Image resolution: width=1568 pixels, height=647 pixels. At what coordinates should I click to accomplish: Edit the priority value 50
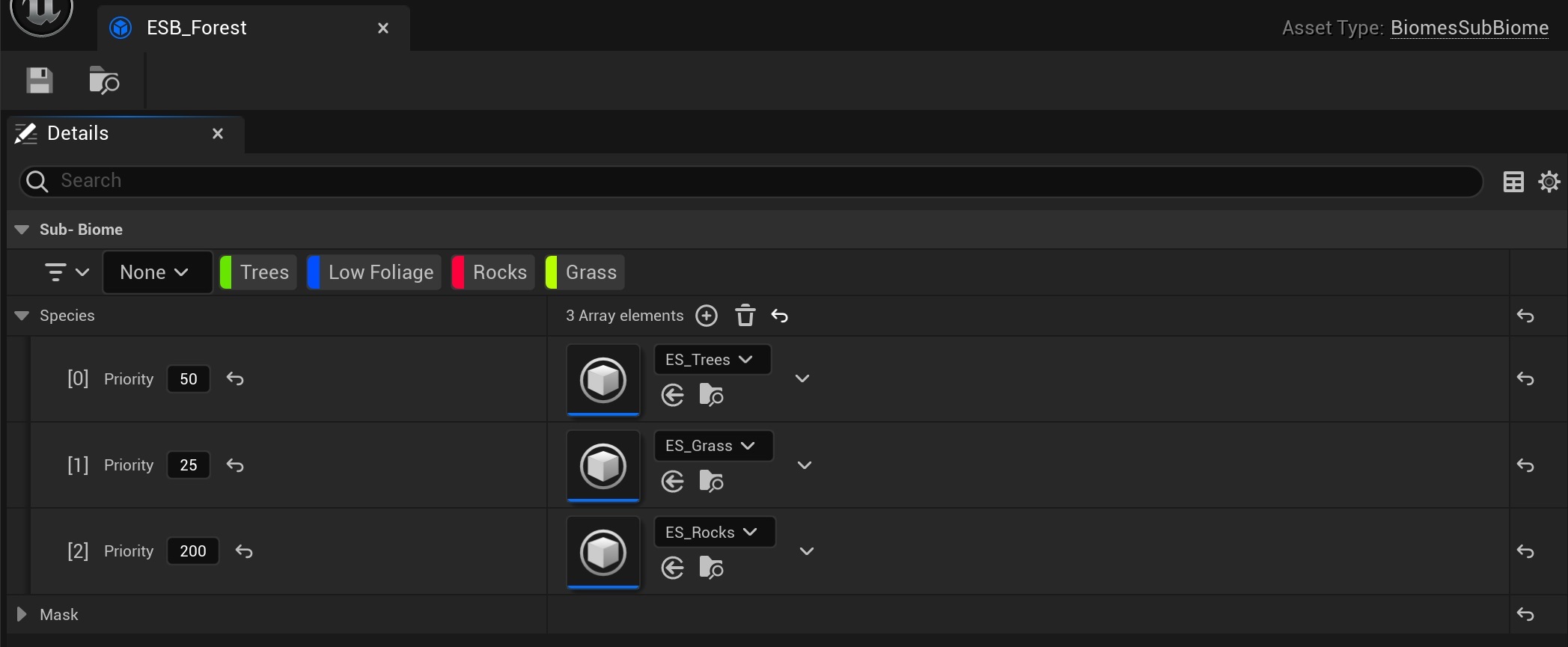(x=189, y=379)
